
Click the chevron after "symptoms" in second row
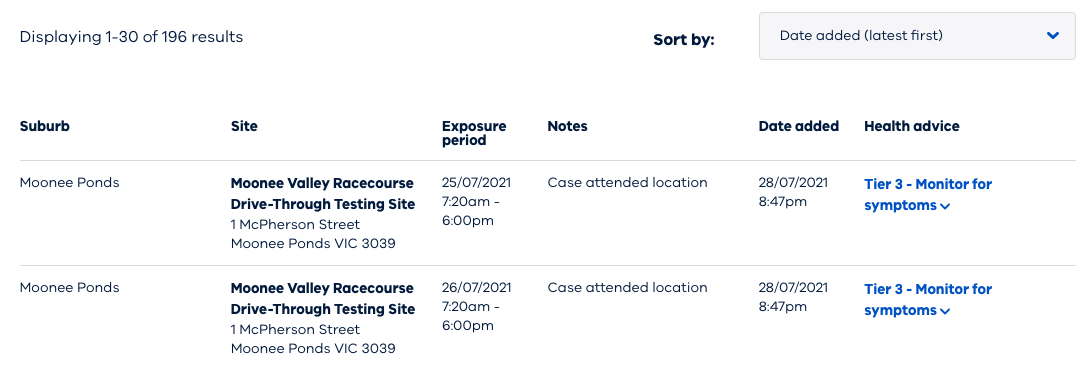945,311
